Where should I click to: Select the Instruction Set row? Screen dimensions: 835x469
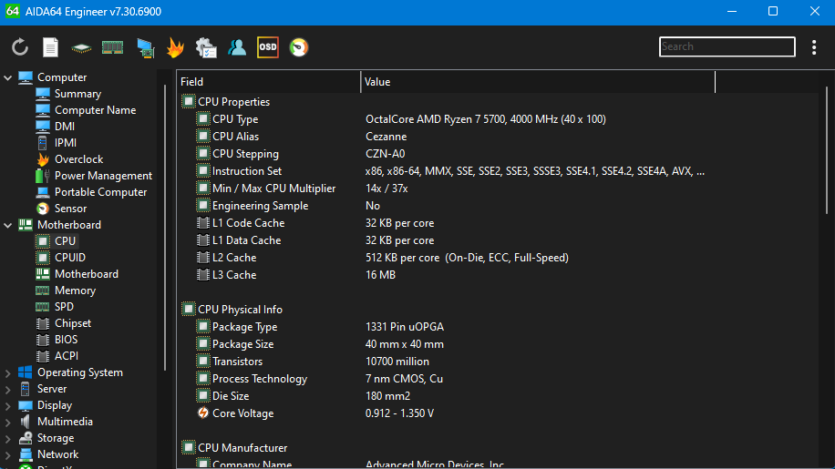(498, 171)
